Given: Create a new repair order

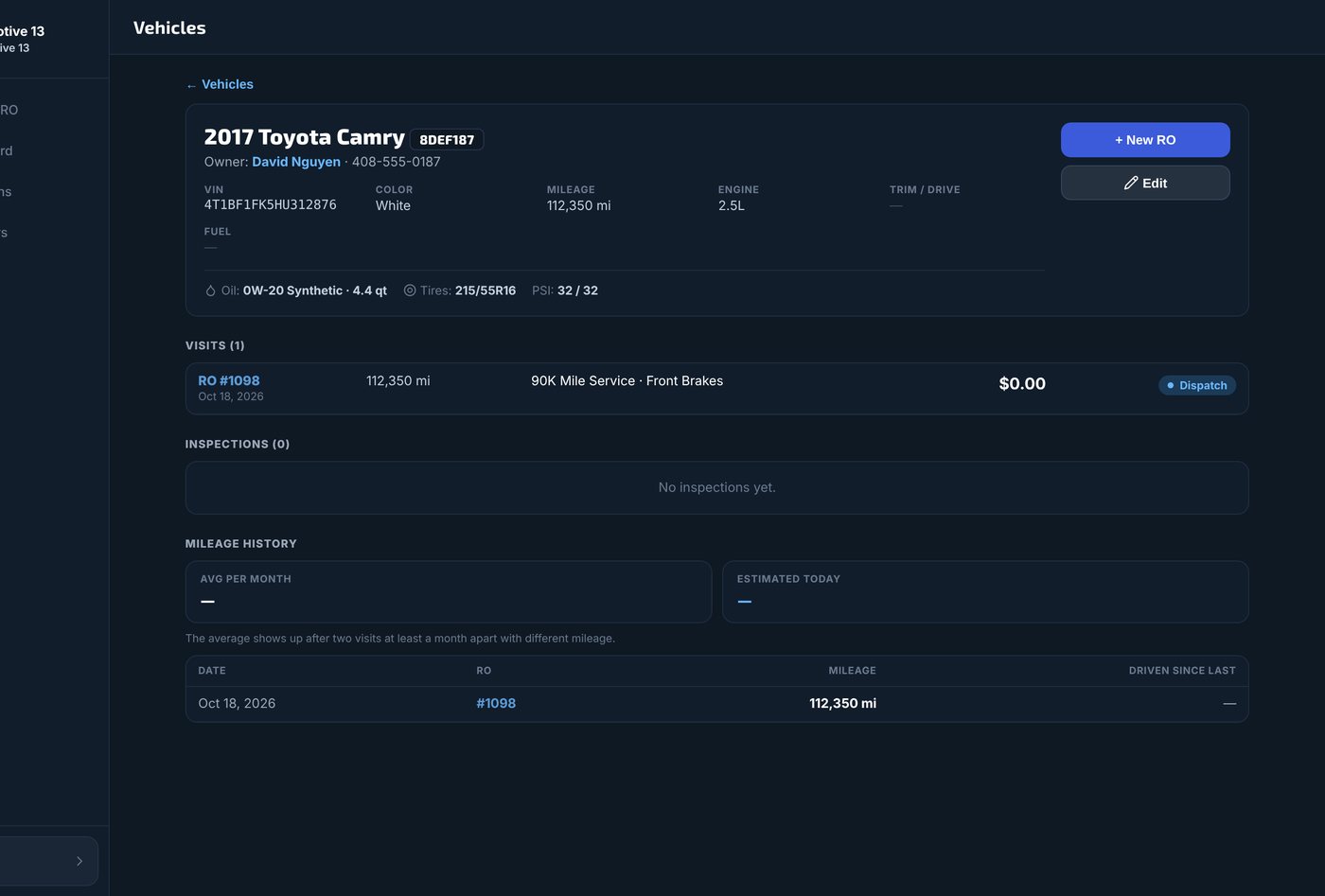Looking at the screenshot, I should (1145, 140).
